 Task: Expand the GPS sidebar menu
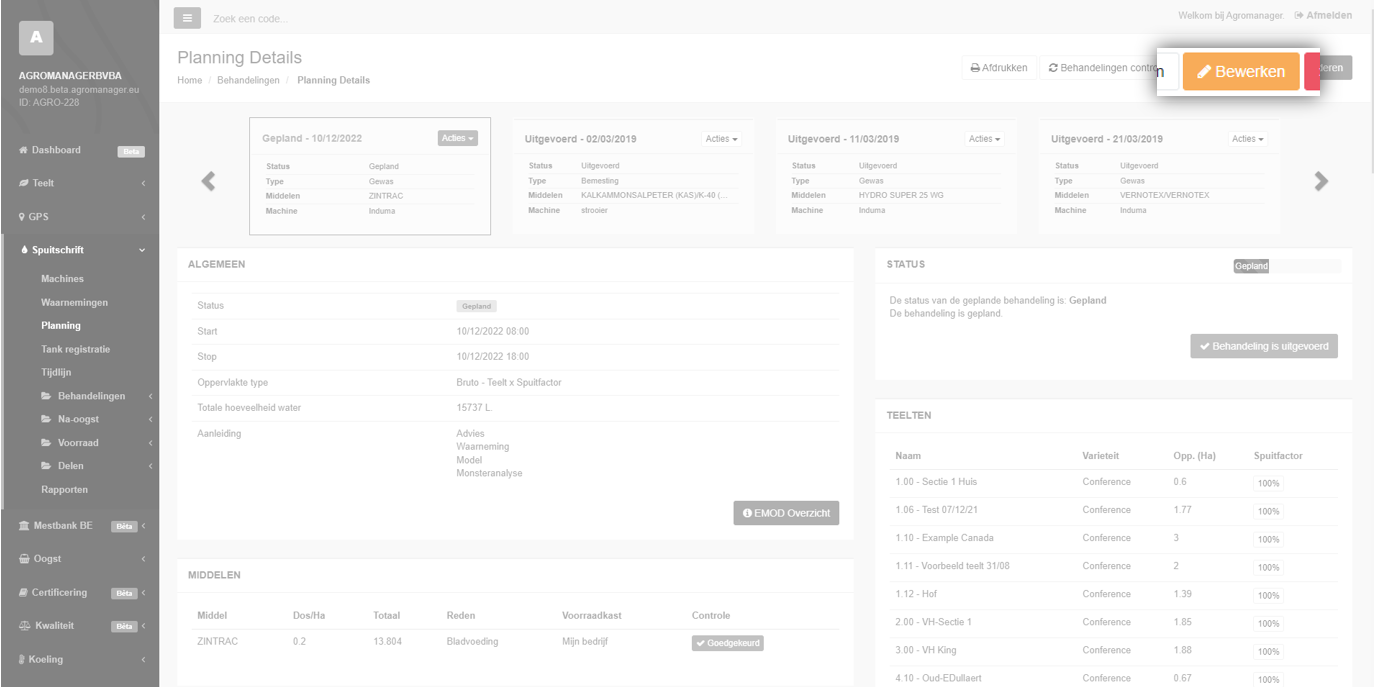click(80, 216)
